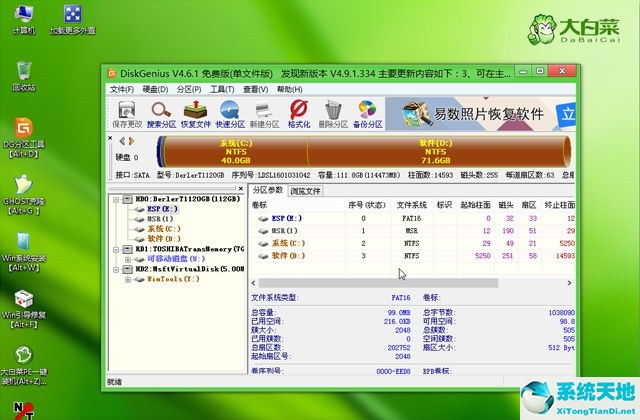
Task: Select MSR(1) row in the partition table
Action: pyautogui.click(x=412, y=231)
